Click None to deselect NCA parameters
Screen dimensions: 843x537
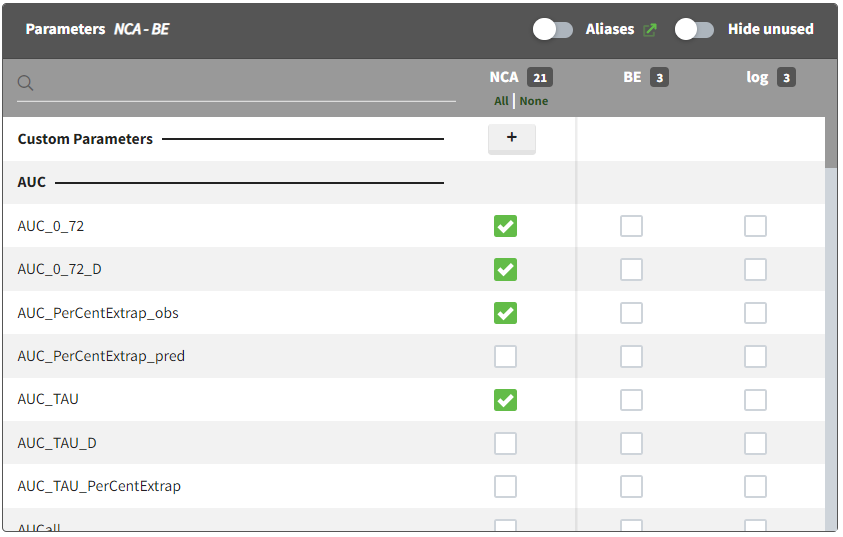[534, 101]
